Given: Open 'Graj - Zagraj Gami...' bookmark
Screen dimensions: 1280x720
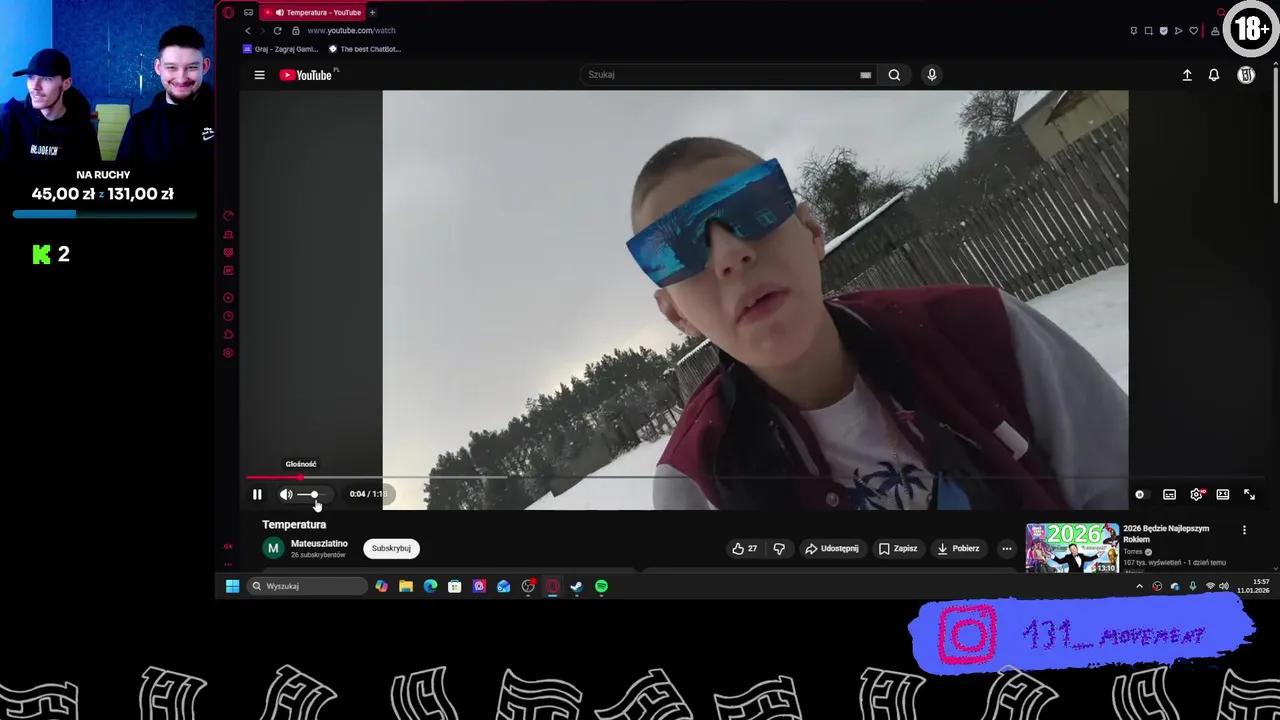Looking at the screenshot, I should pyautogui.click(x=281, y=49).
